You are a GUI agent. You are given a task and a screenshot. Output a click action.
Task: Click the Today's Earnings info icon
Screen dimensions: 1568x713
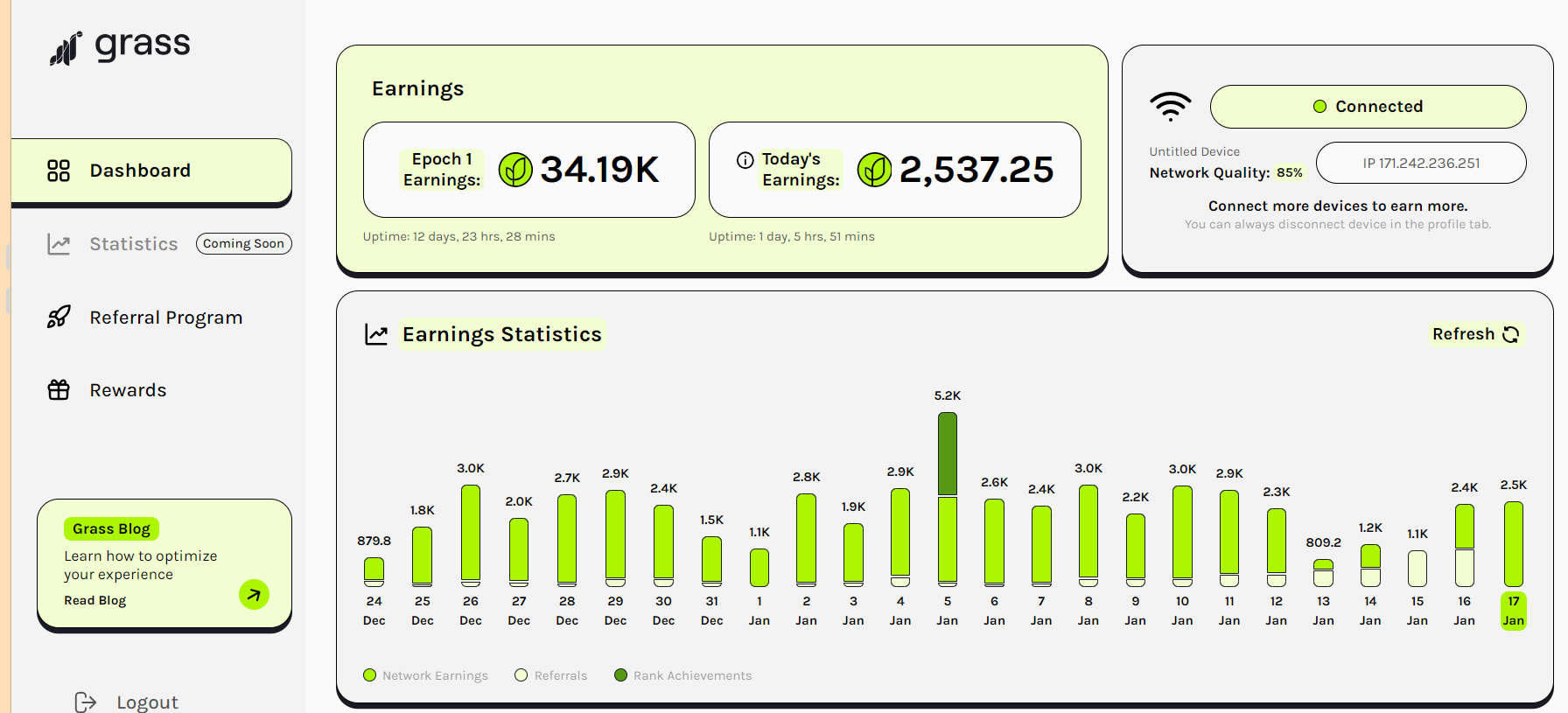[745, 160]
